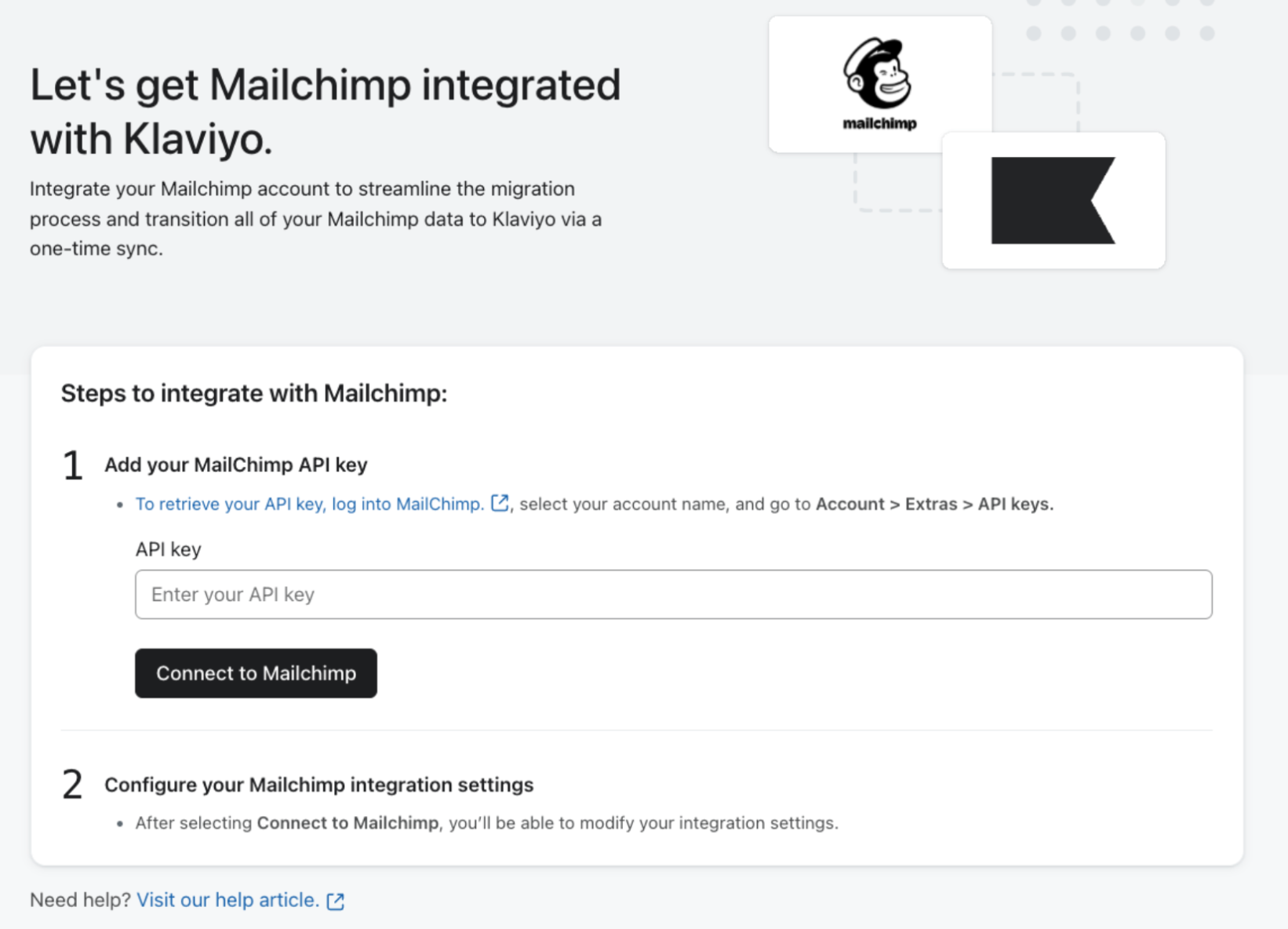Click the large step number 2
Screen dimensions: 1288x929
pyautogui.click(x=72, y=785)
